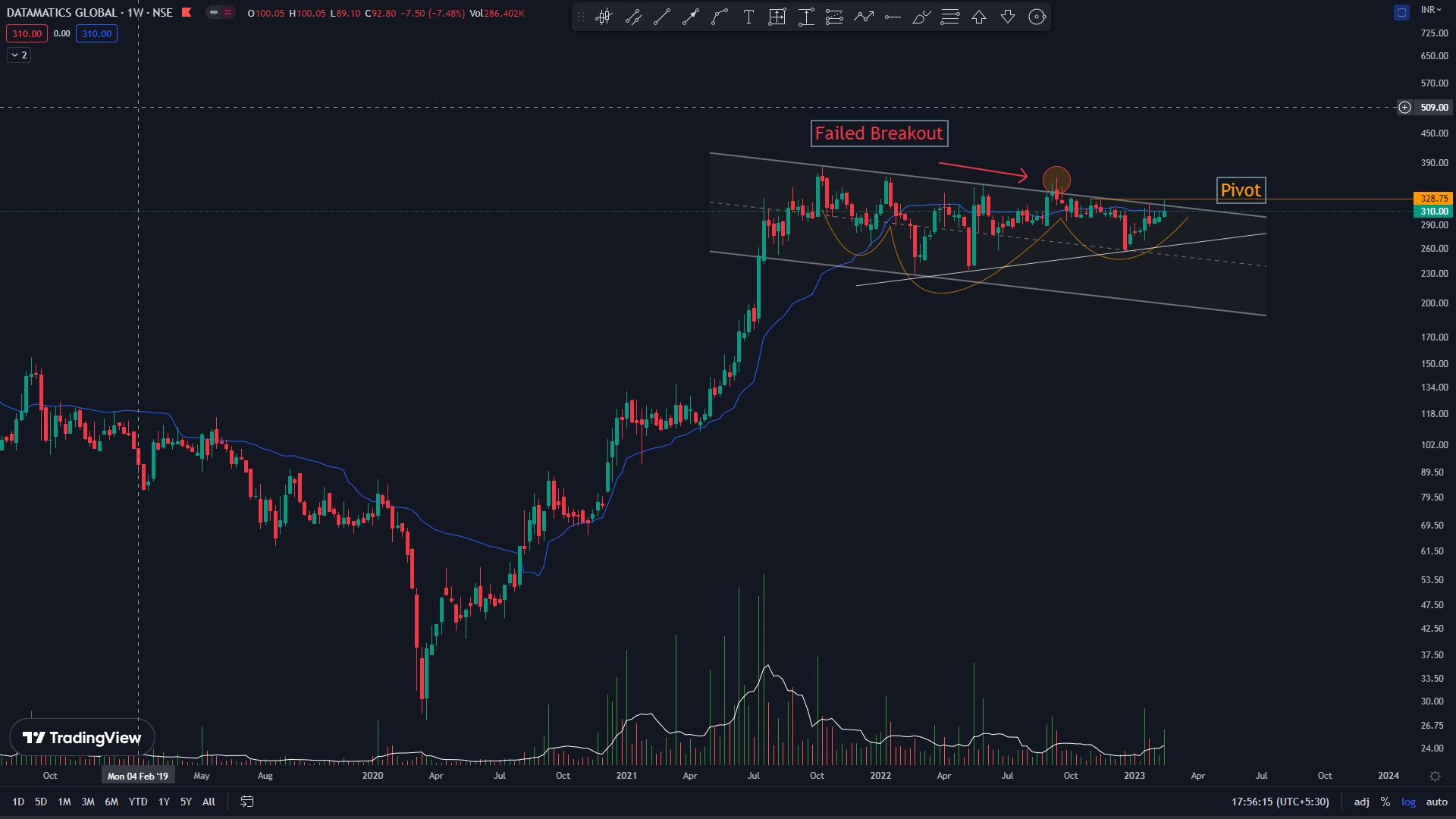Click the Mon 04 Feb '19 date label
1456x819 pixels.
pos(138,776)
